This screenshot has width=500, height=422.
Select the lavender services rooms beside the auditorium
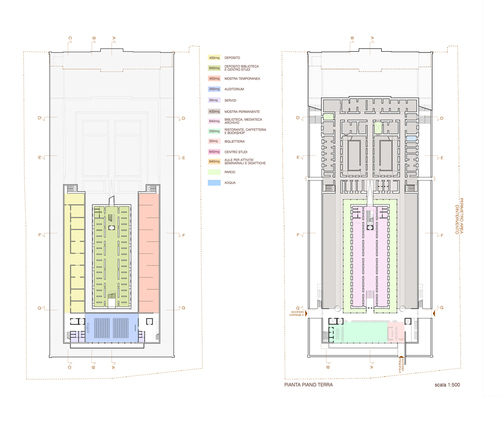tap(77, 337)
